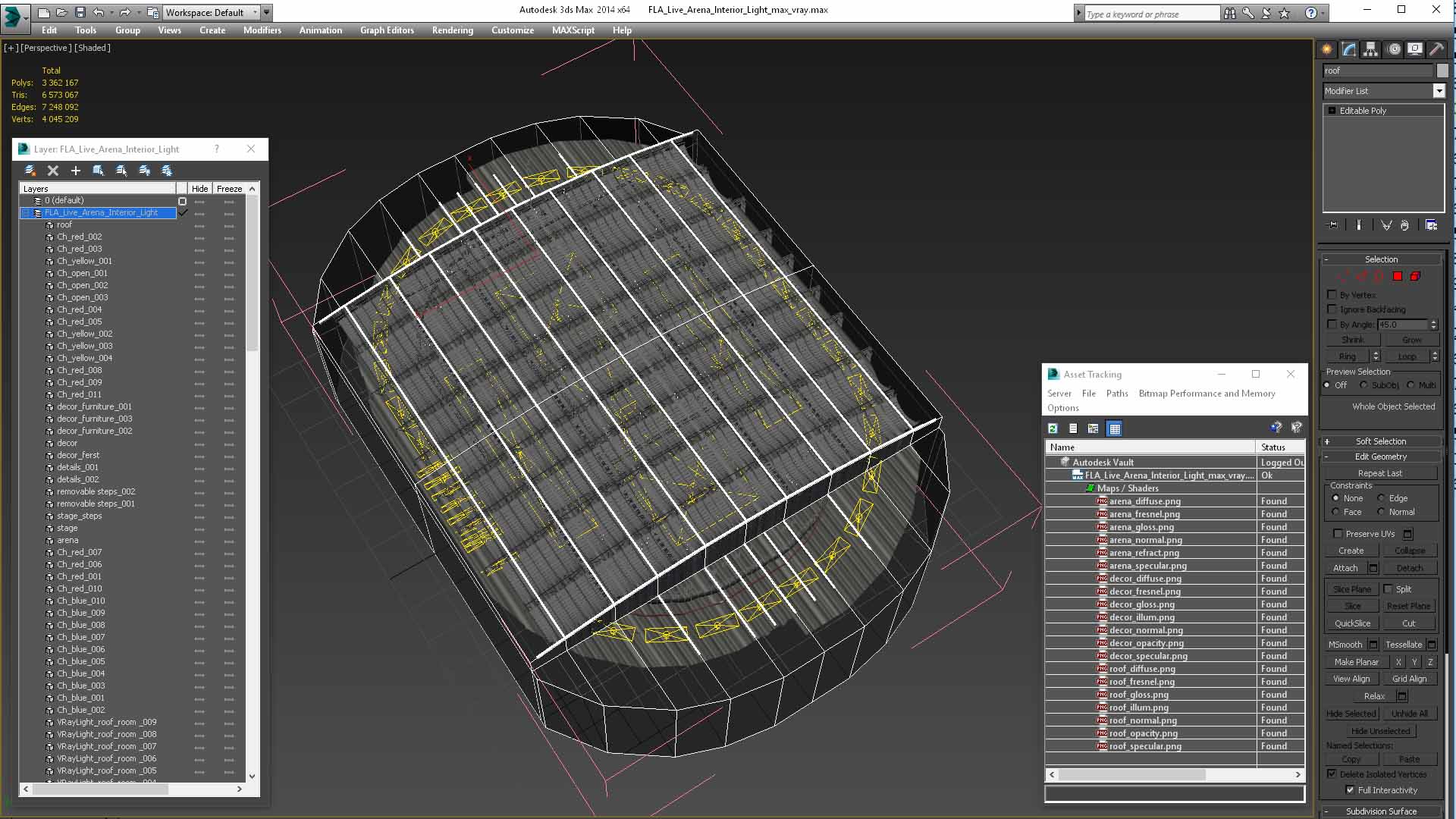The width and height of the screenshot is (1456, 819).
Task: Open Bitmap Performance and Memory menu
Action: click(x=1207, y=394)
